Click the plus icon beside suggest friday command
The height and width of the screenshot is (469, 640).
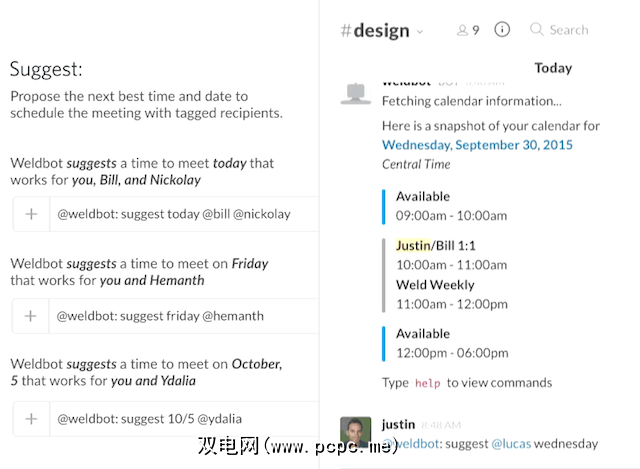tap(30, 316)
